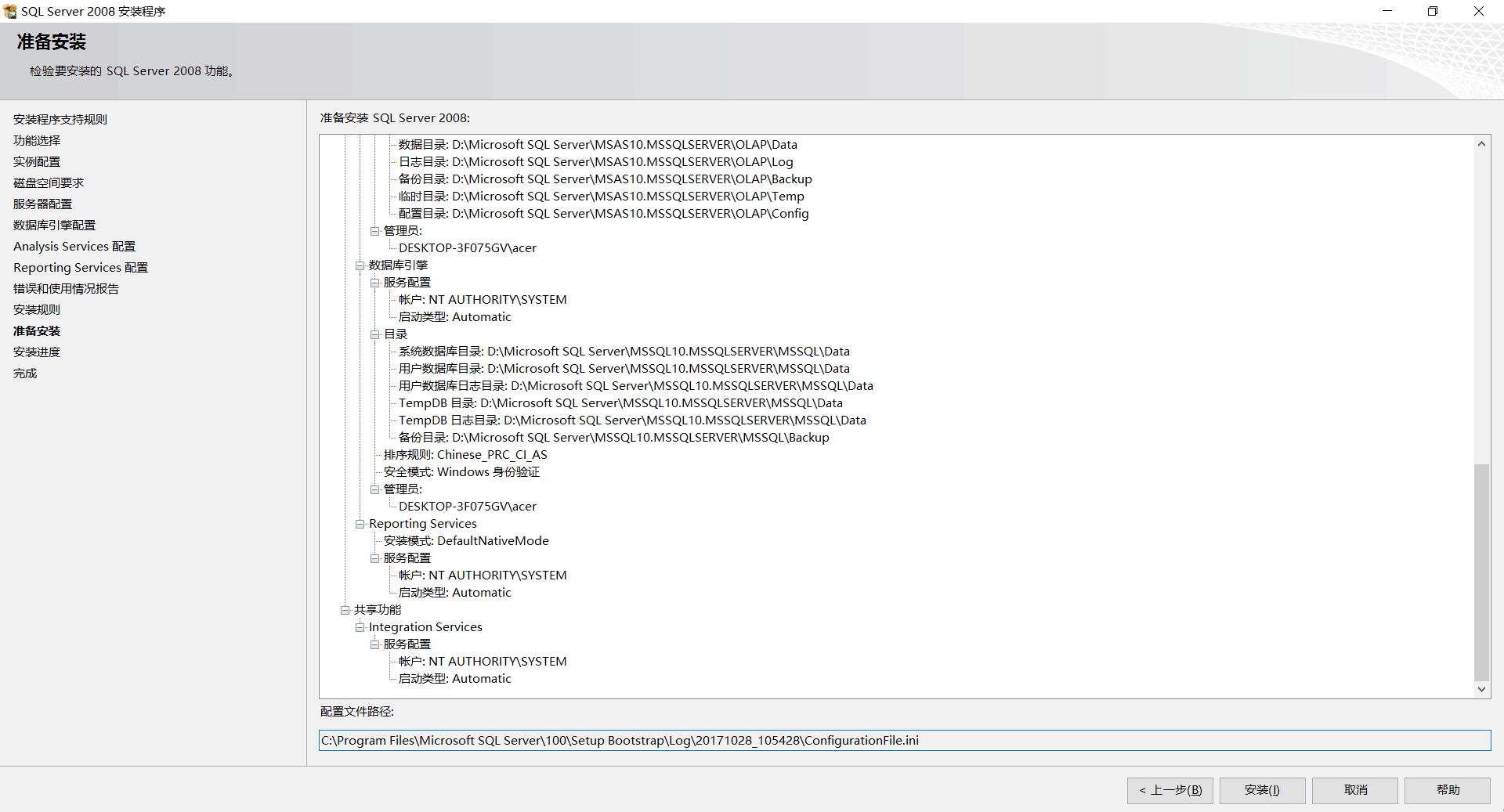The height and width of the screenshot is (812, 1504).
Task: Click the 日志目录 OLAP\Log row
Action: [x=595, y=162]
